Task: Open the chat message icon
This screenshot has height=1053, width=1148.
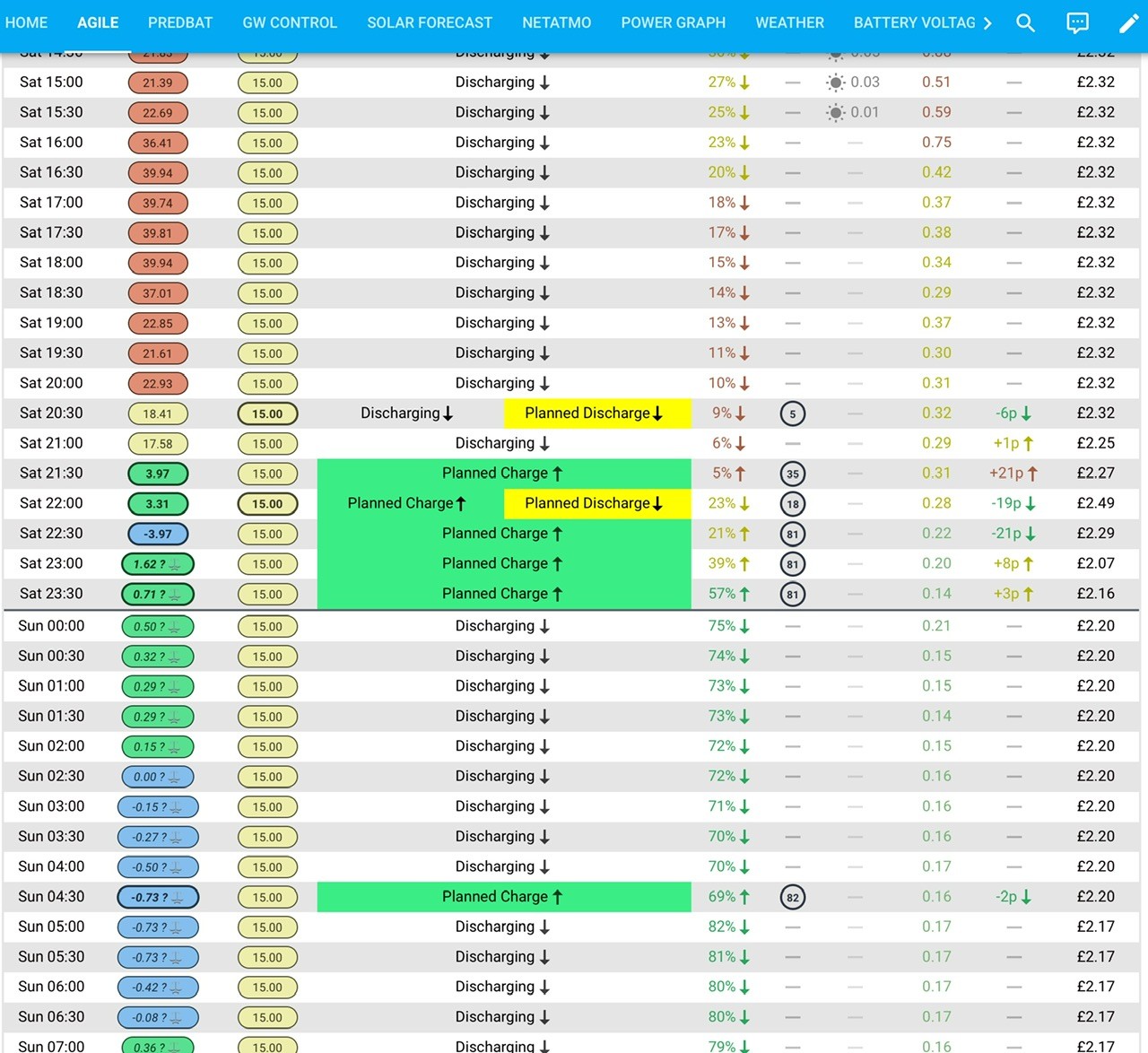Action: (1077, 22)
